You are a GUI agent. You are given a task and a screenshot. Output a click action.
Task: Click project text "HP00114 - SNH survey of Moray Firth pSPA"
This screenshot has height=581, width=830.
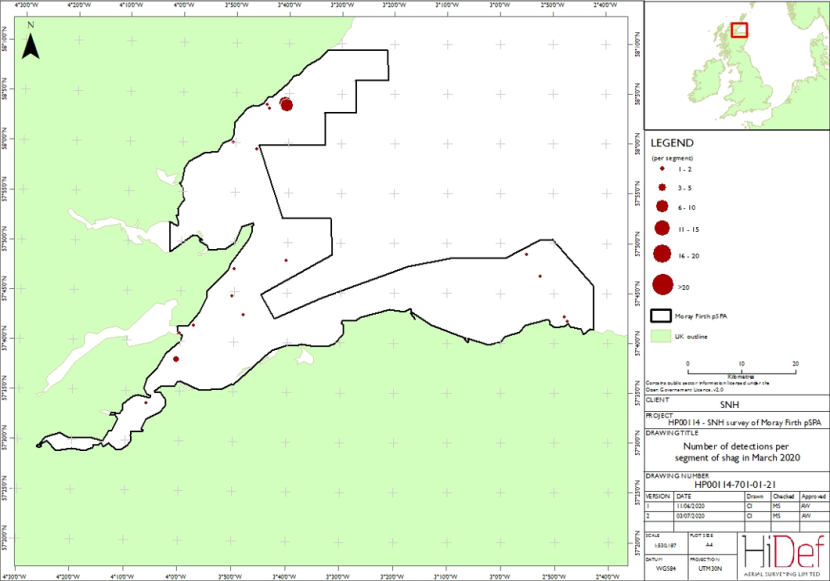pyautogui.click(x=744, y=423)
